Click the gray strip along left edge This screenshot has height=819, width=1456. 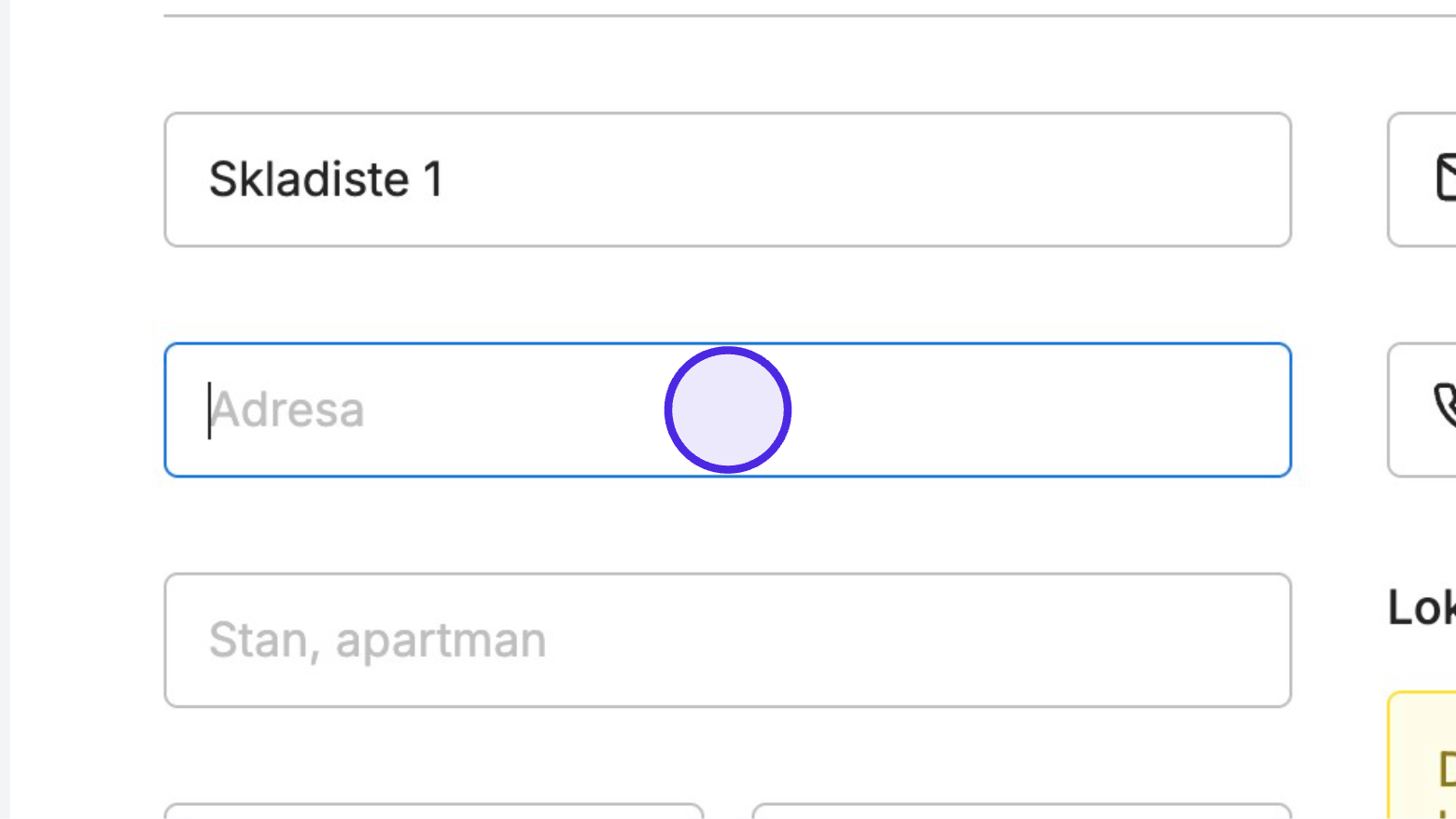pyautogui.click(x=5, y=409)
